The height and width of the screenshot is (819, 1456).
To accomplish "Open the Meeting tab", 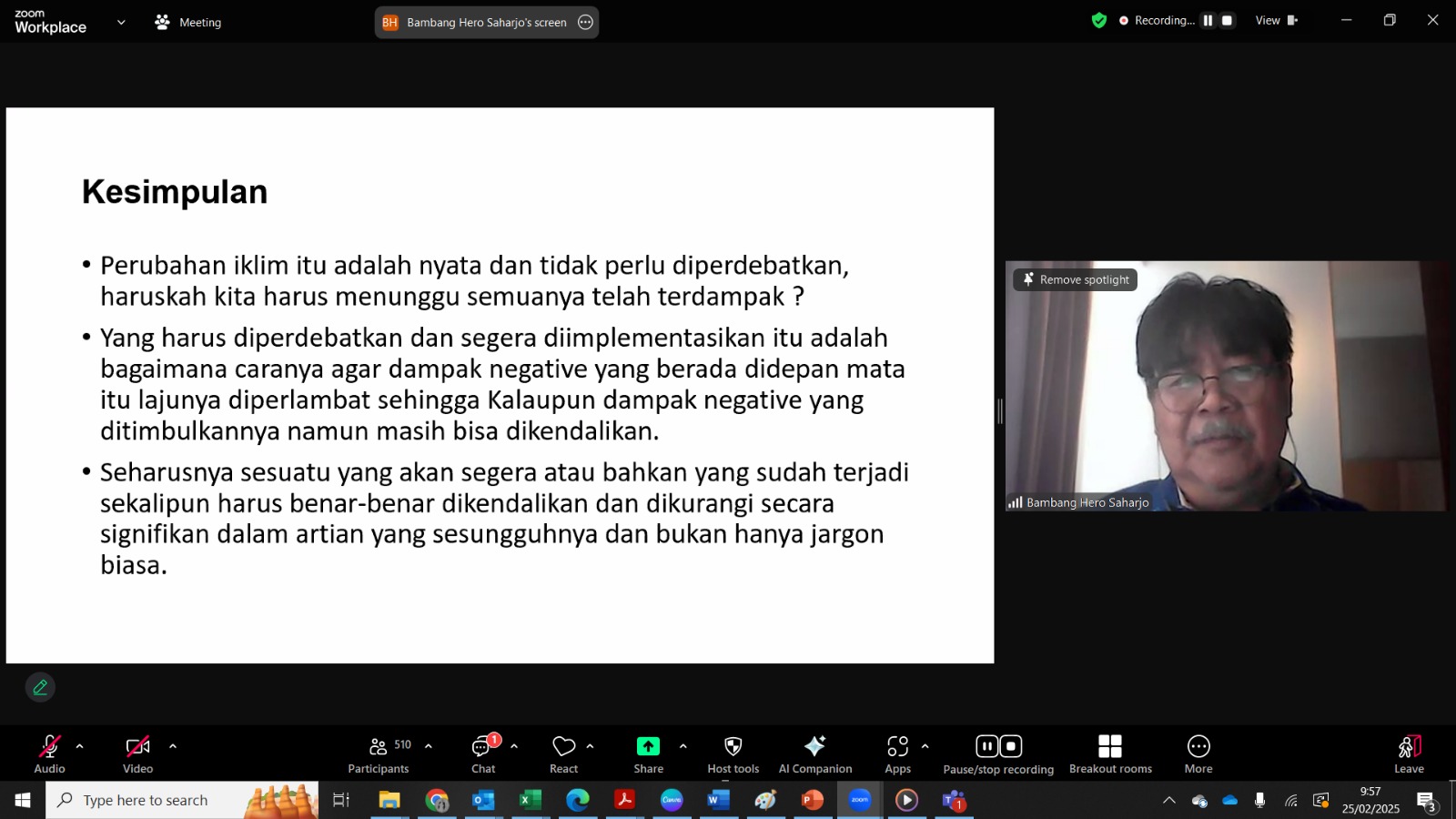I will [188, 23].
